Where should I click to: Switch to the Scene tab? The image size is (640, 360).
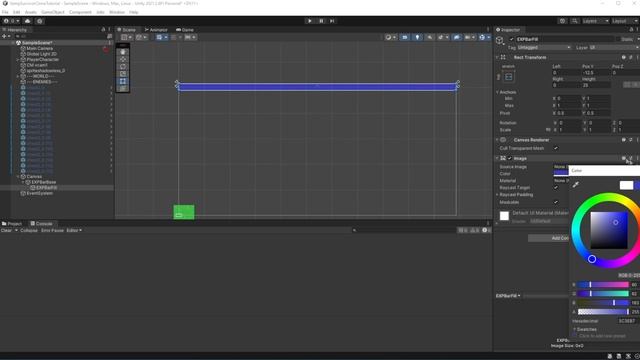(x=127, y=30)
